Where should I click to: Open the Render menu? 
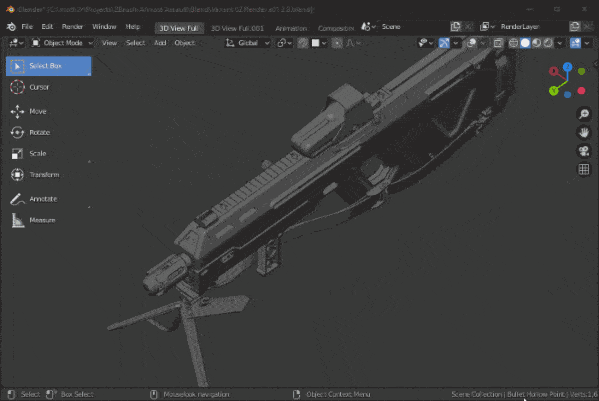coord(72,27)
